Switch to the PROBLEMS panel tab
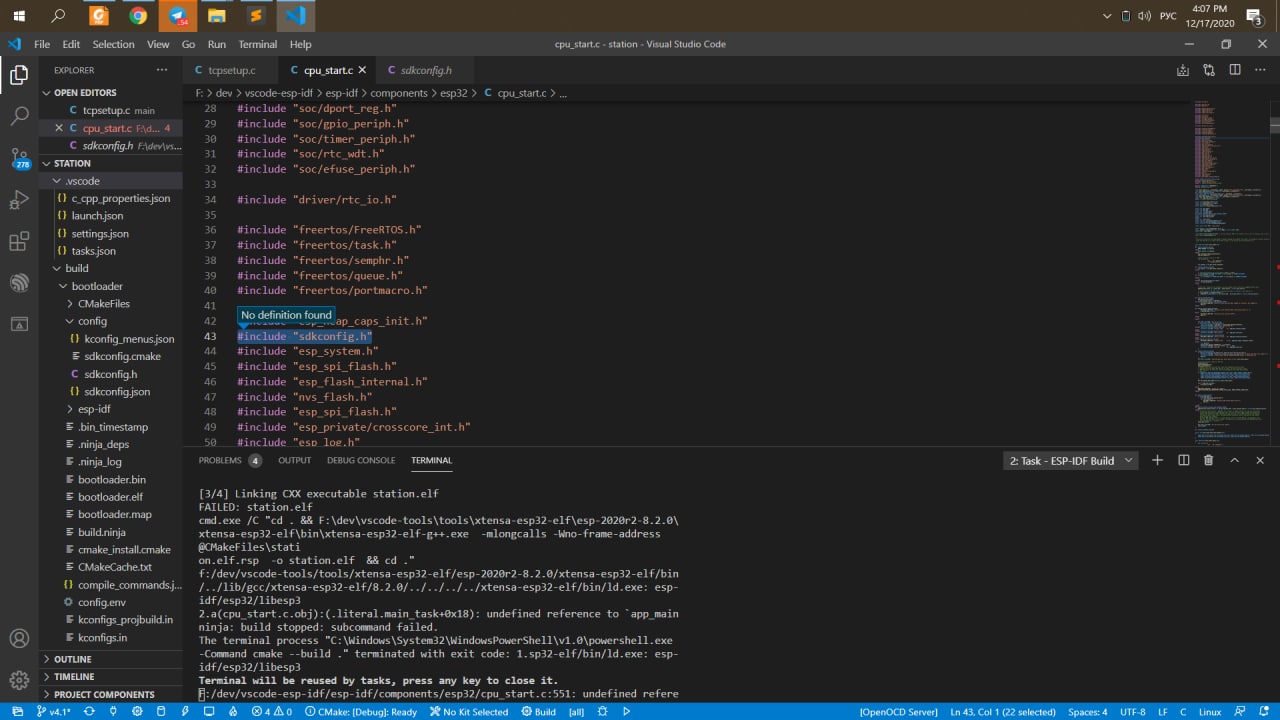This screenshot has height=720, width=1280. pos(220,460)
